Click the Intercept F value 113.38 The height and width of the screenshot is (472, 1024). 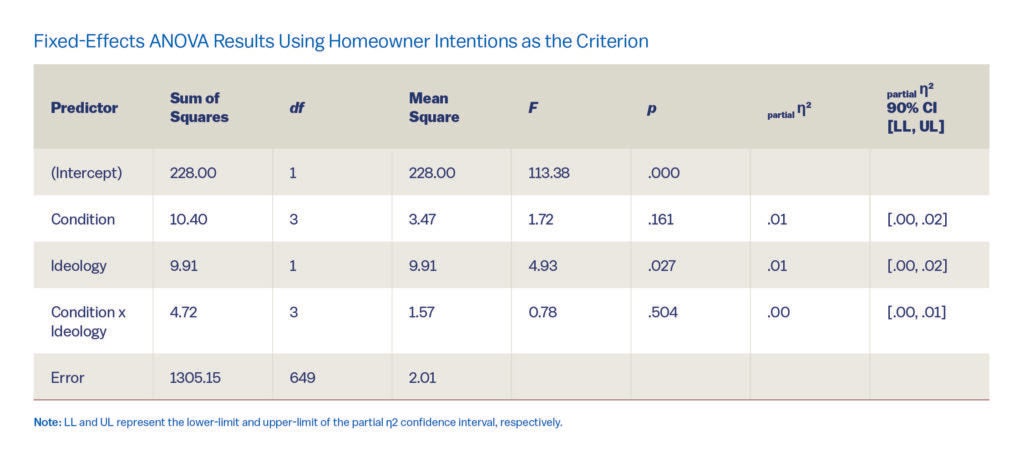pyautogui.click(x=548, y=173)
